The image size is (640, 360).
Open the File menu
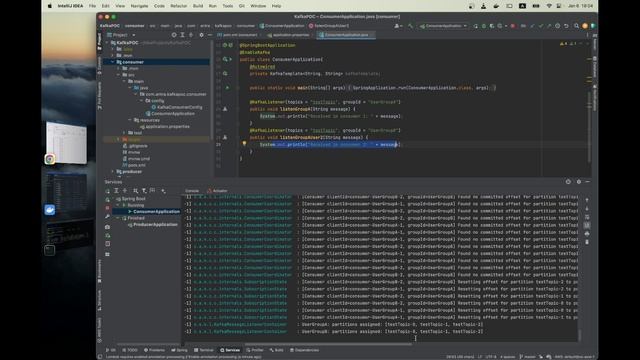click(x=92, y=6)
